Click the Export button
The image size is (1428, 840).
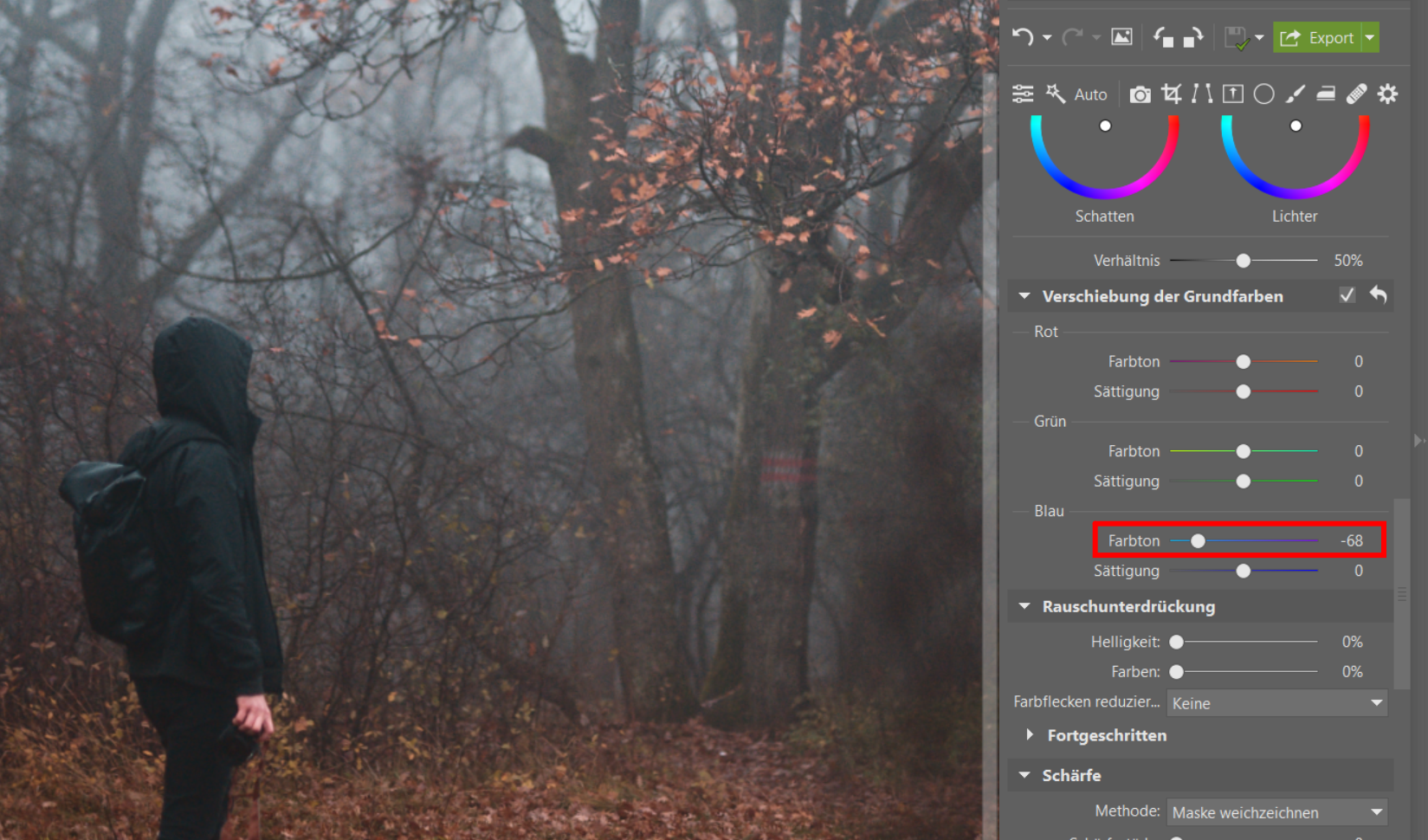[x=1317, y=37]
